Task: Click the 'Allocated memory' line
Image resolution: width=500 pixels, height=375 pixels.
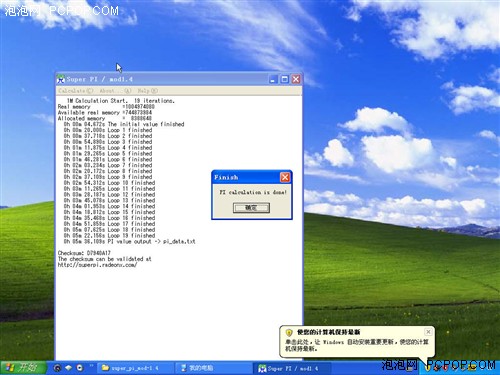Action: [105, 118]
